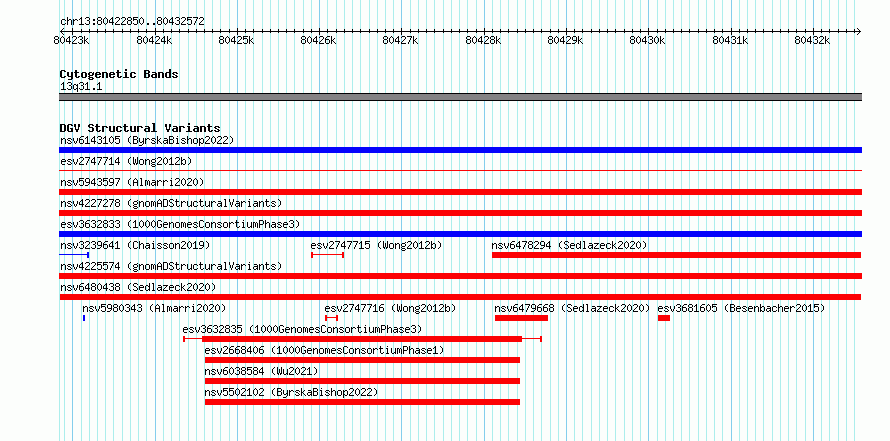This screenshot has width=890, height=441.
Task: Select the red nsv4227278 variant bar
Action: coord(460,213)
